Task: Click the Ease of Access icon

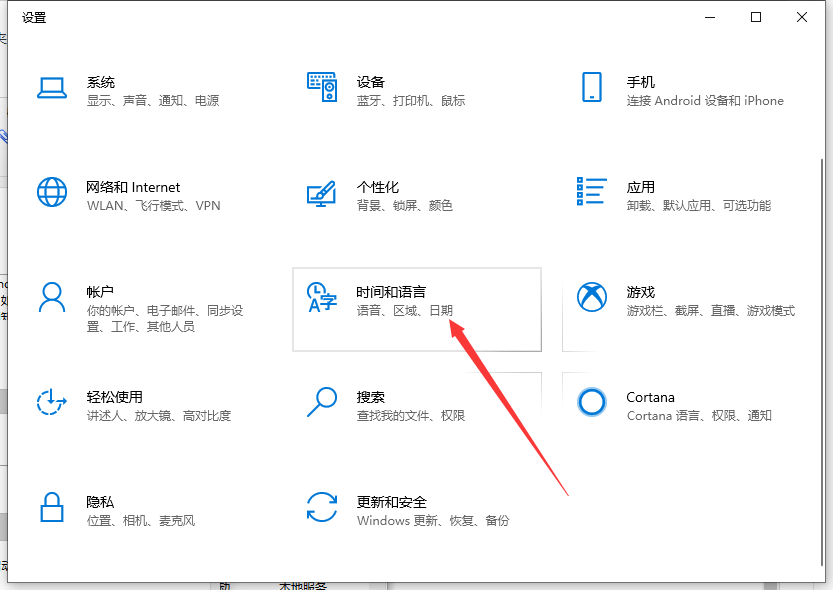Action: [52, 402]
